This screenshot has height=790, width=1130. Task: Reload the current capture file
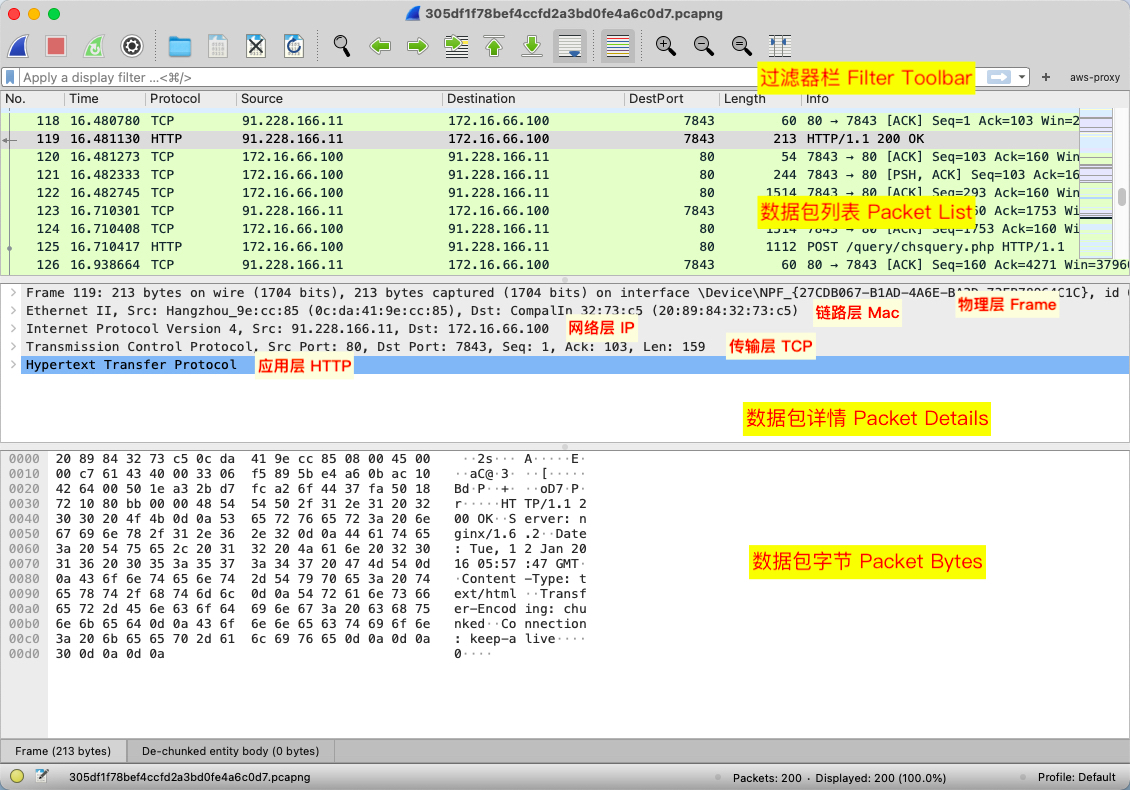coord(293,46)
